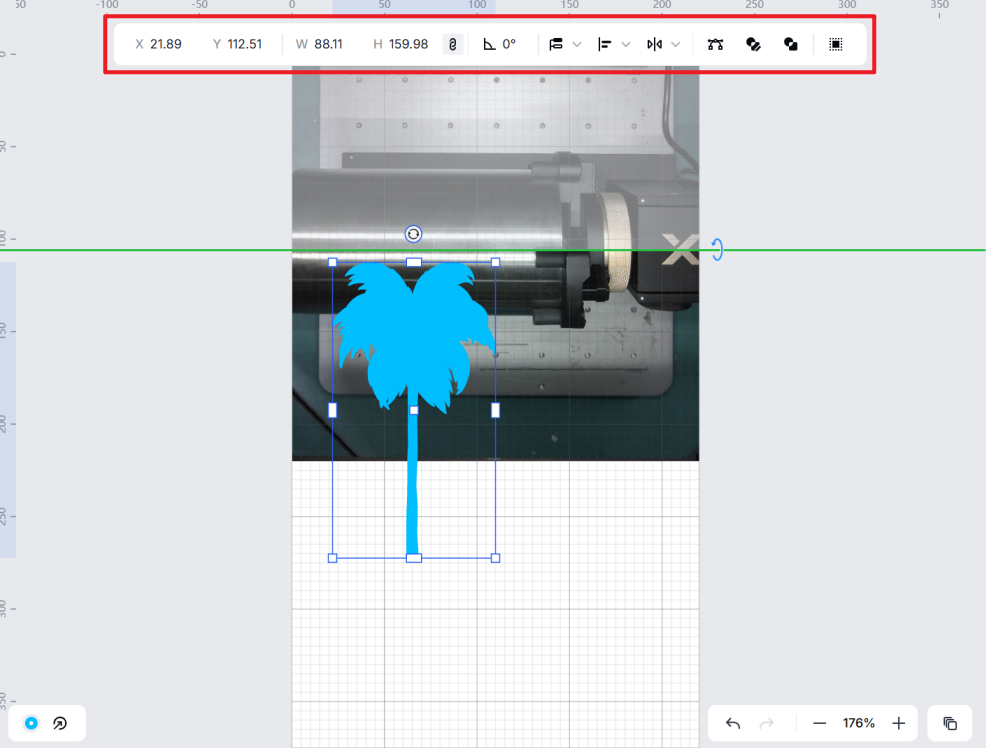This screenshot has width=986, height=748.
Task: Zoom out with the minus button
Action: [x=819, y=723]
